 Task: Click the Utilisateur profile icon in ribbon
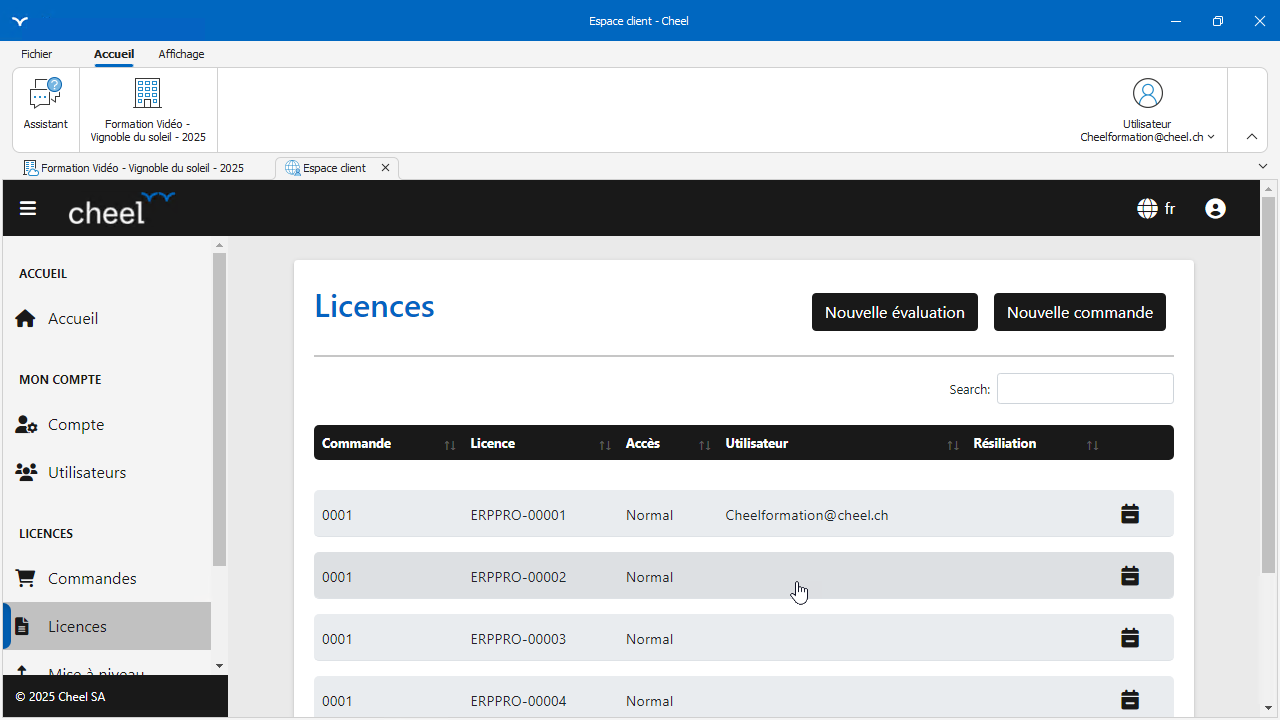pos(1148,94)
